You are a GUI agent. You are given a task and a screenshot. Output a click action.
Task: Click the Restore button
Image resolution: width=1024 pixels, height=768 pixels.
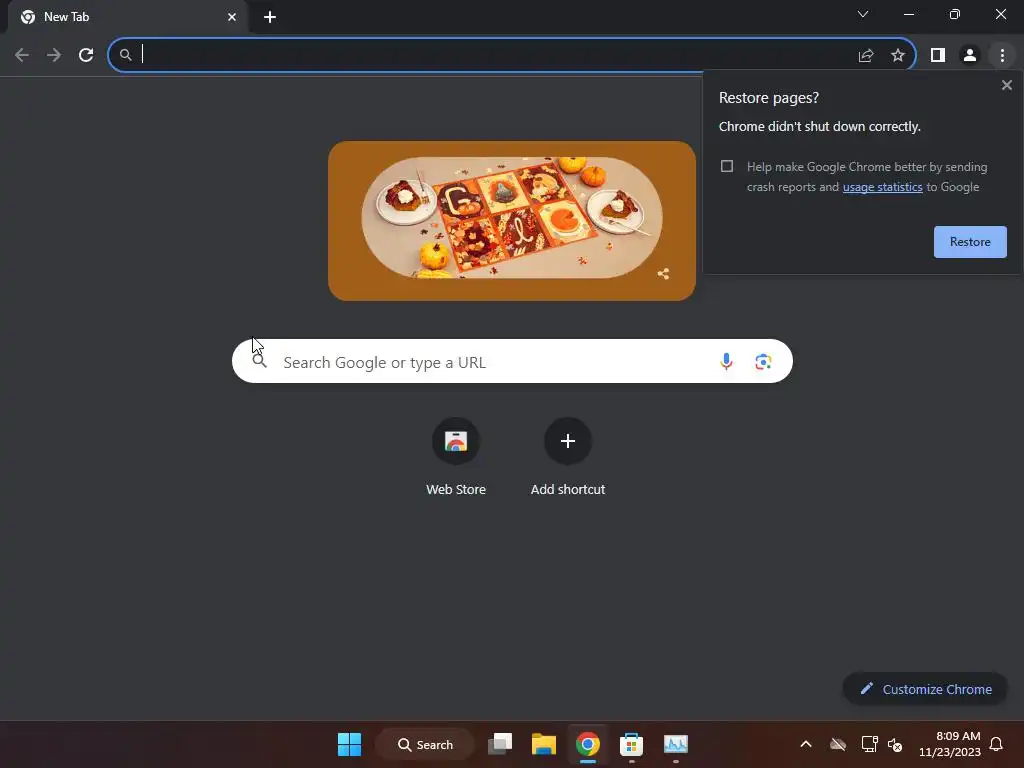tap(970, 242)
